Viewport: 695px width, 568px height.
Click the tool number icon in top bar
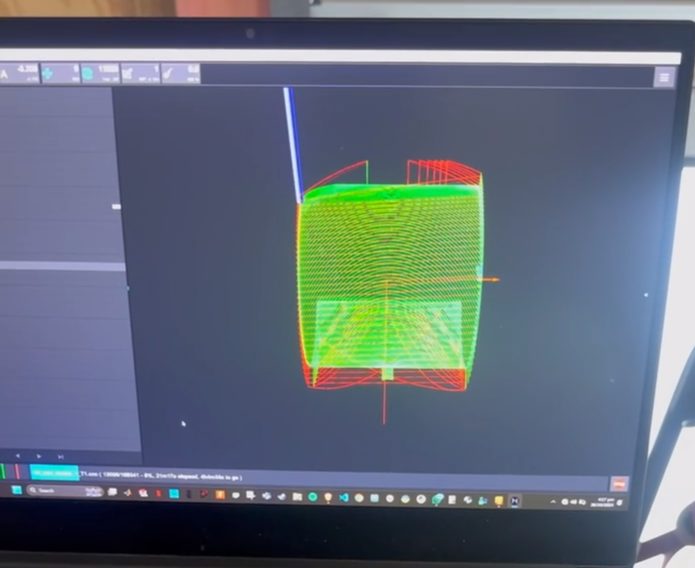click(128, 74)
